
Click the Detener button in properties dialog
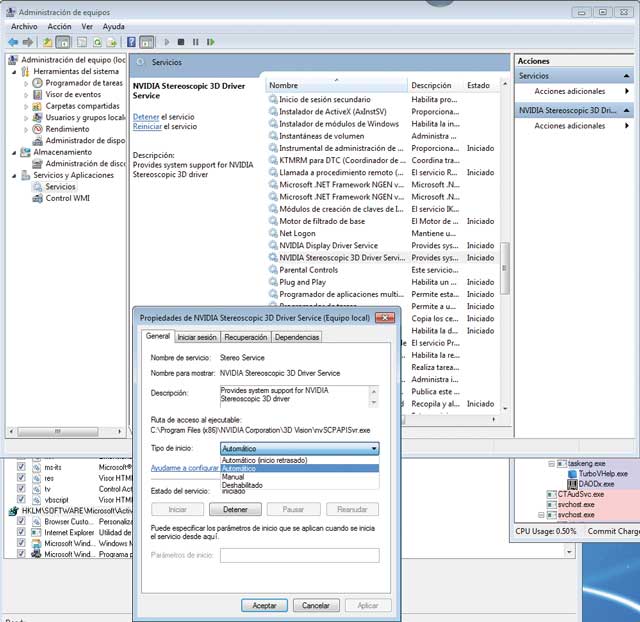click(236, 509)
